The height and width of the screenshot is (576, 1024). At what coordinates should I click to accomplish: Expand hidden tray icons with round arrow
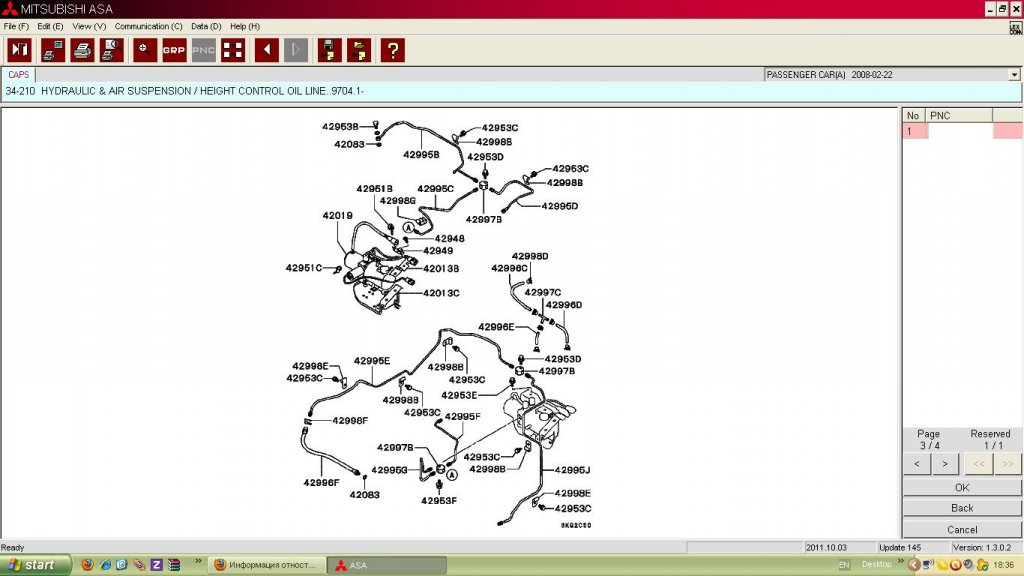(x=914, y=565)
